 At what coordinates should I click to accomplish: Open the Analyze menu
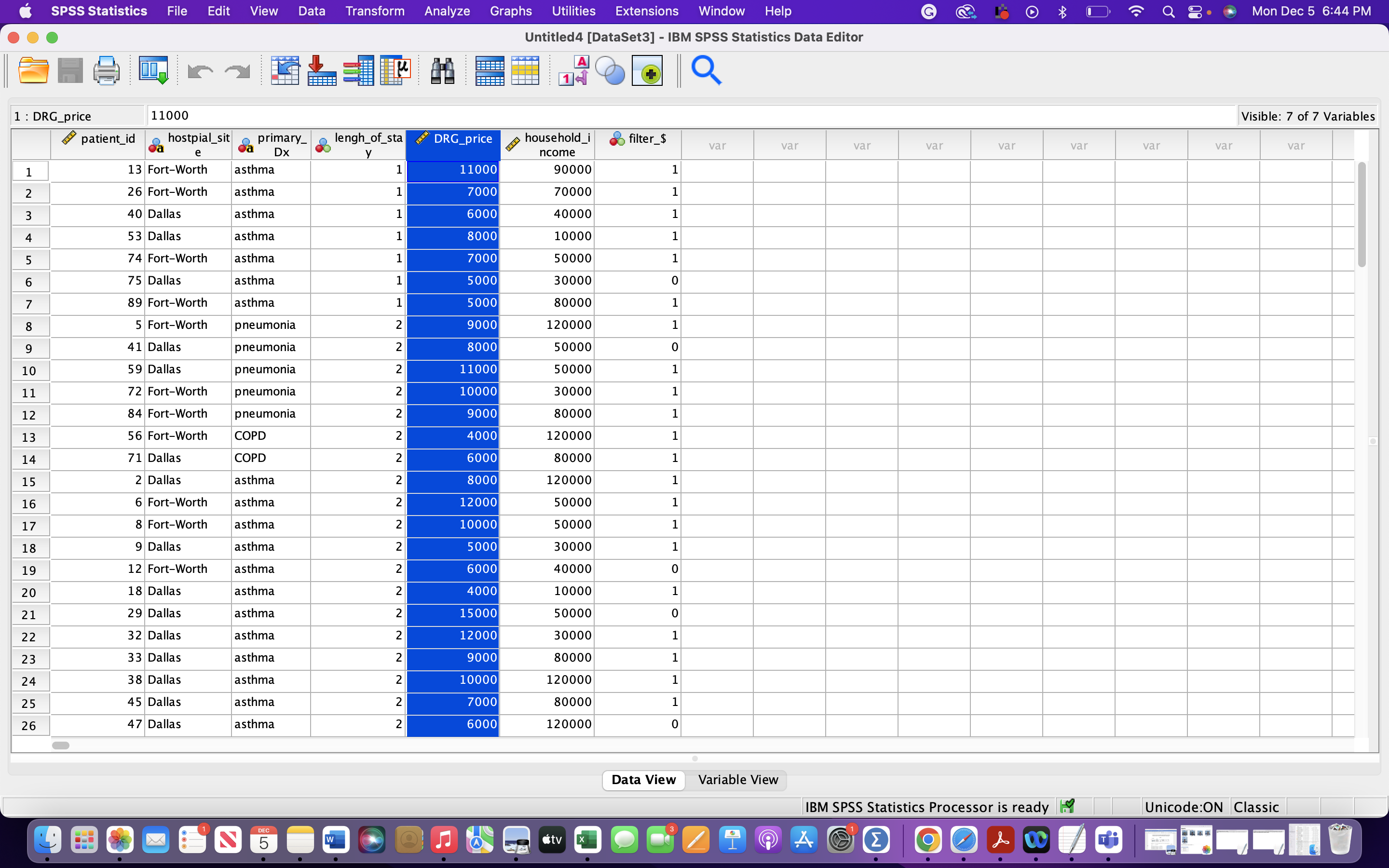[x=447, y=11]
